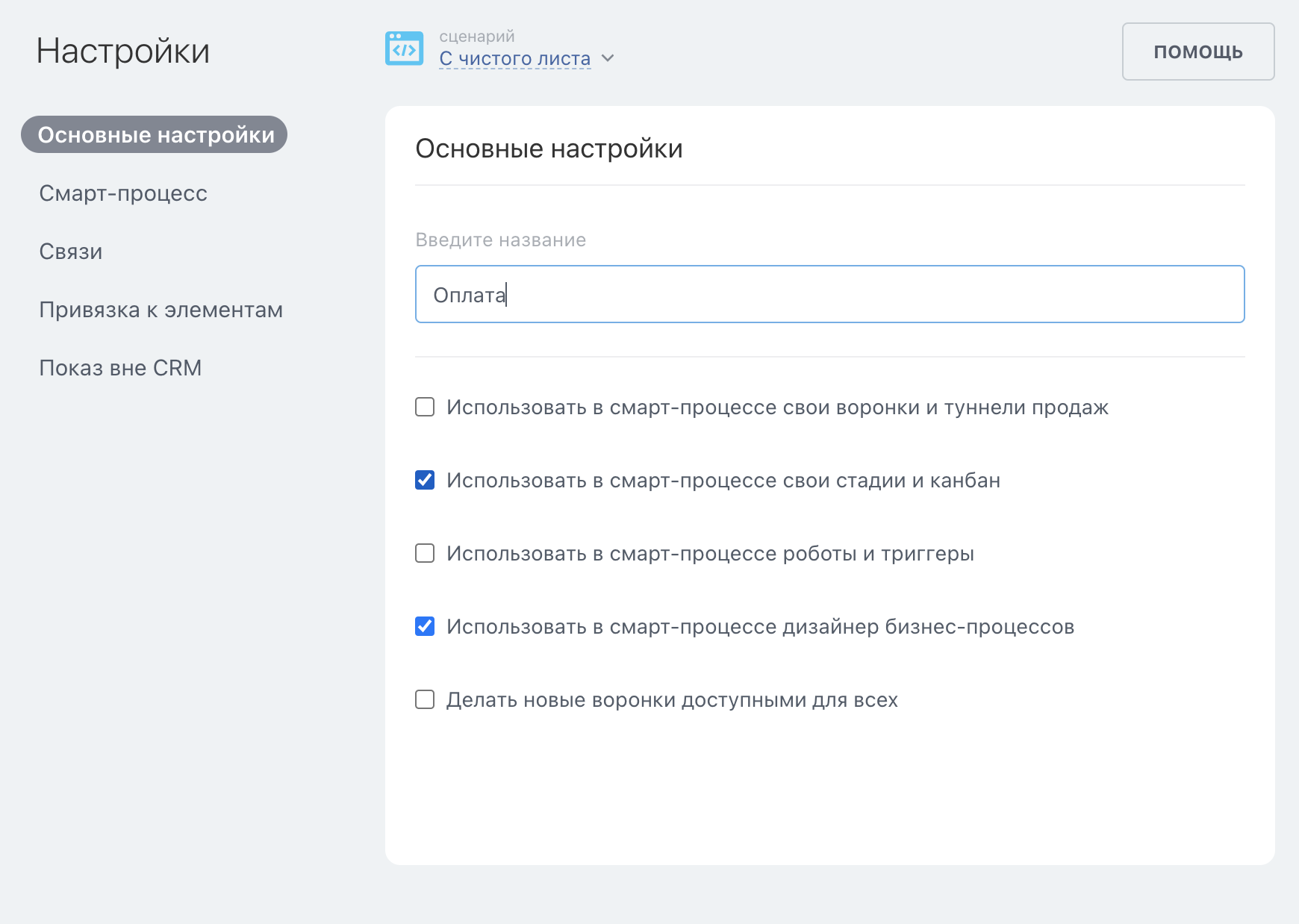1299x924 pixels.
Task: Open the "С чистого листа" scenario link
Action: click(514, 58)
